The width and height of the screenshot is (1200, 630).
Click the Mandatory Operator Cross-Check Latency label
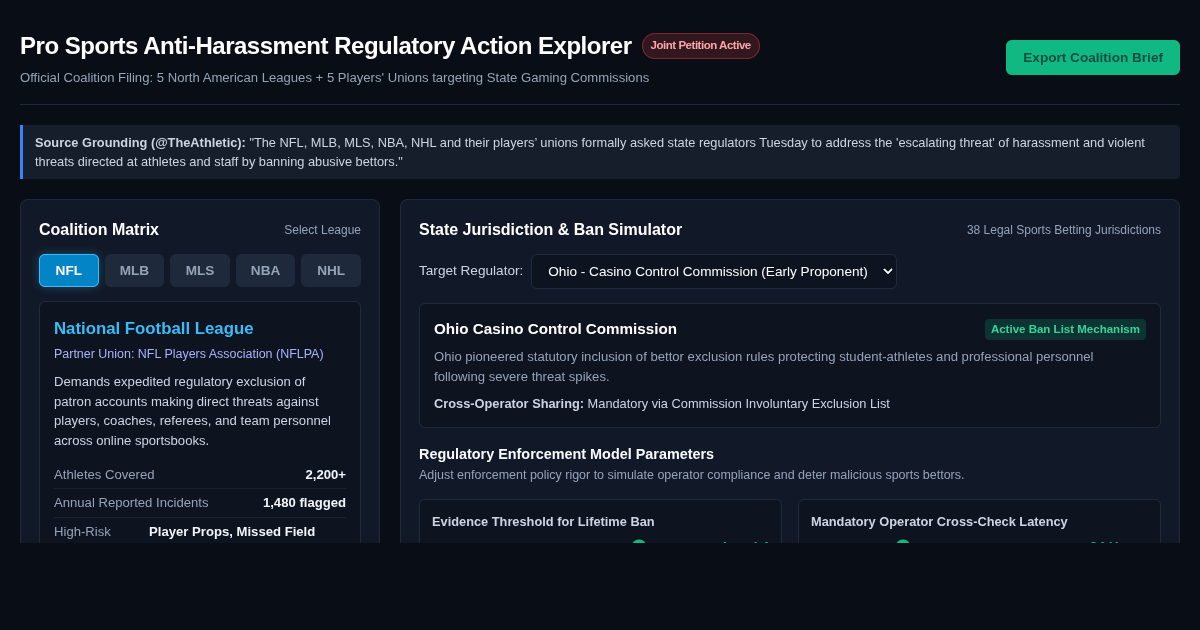pyautogui.click(x=939, y=521)
